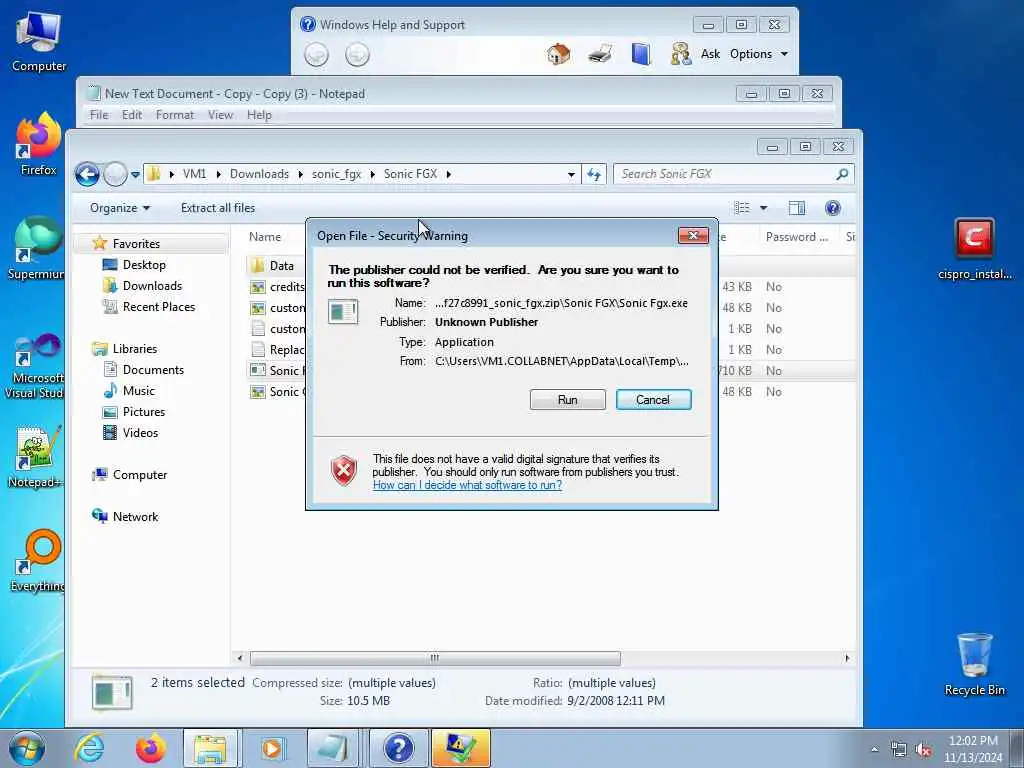Click Run in the Security Warning dialog

(567, 400)
